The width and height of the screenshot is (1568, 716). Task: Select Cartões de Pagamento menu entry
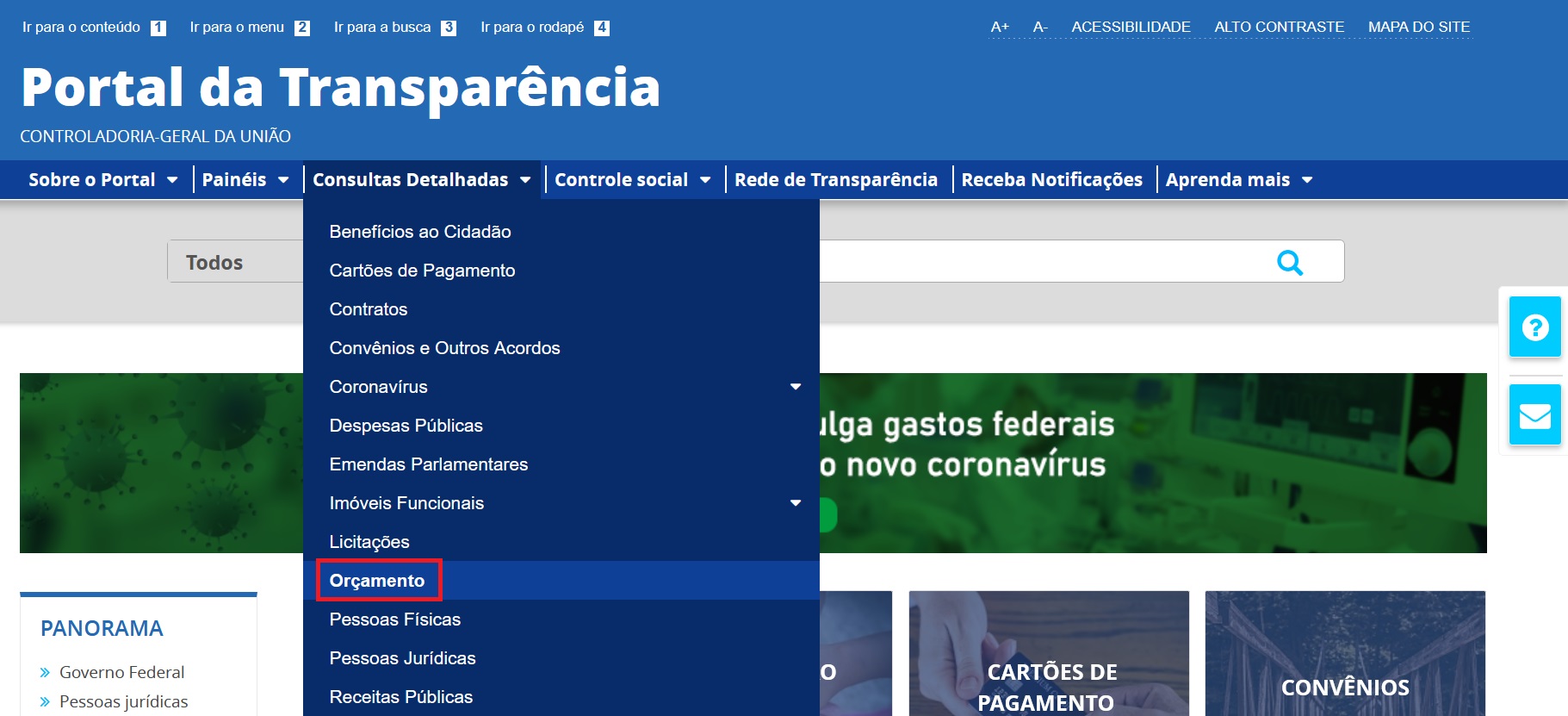561,271
